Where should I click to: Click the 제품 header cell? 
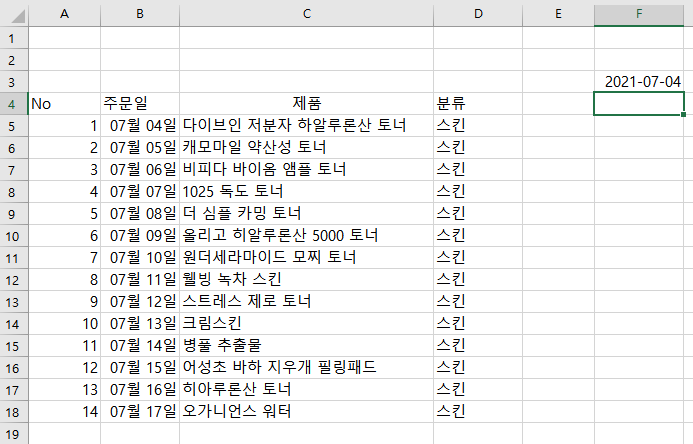pyautogui.click(x=306, y=104)
